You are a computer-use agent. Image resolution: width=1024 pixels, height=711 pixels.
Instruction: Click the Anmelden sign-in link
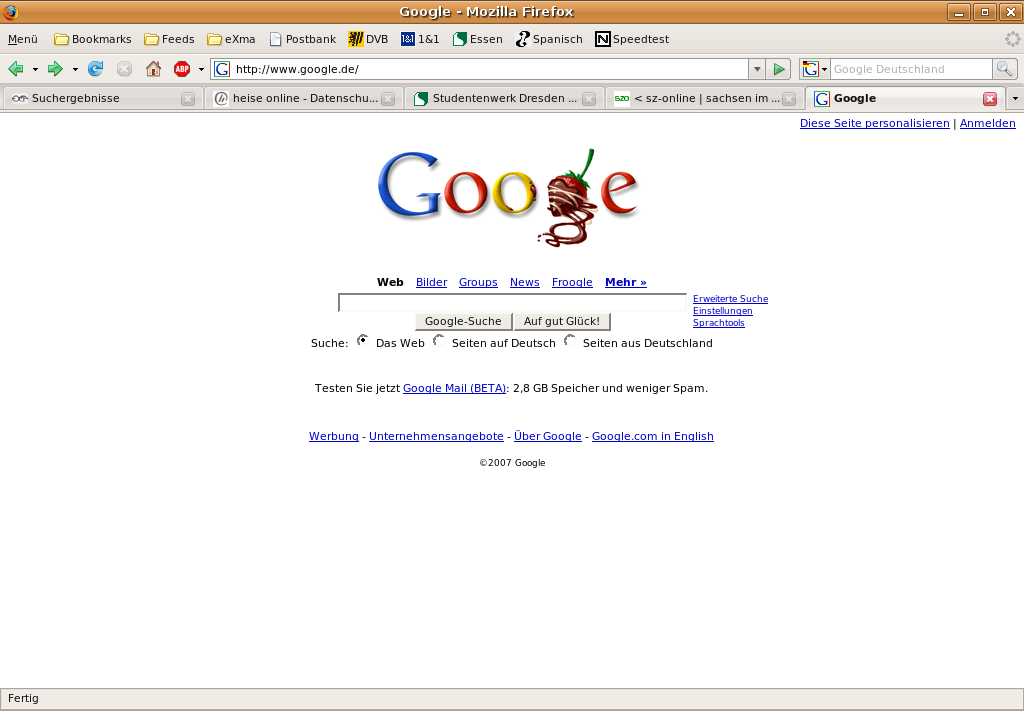click(987, 123)
